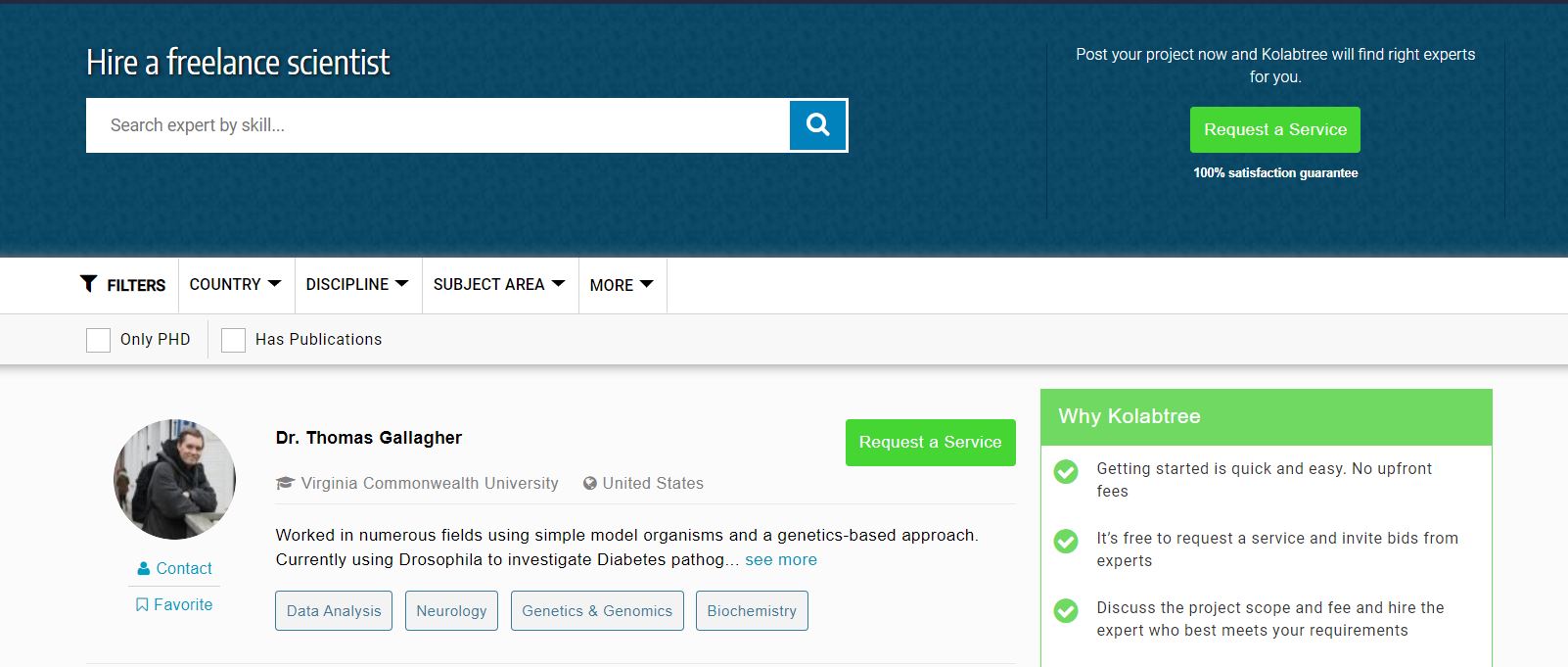
Task: Enable the Only PHD checkbox
Action: 98,340
